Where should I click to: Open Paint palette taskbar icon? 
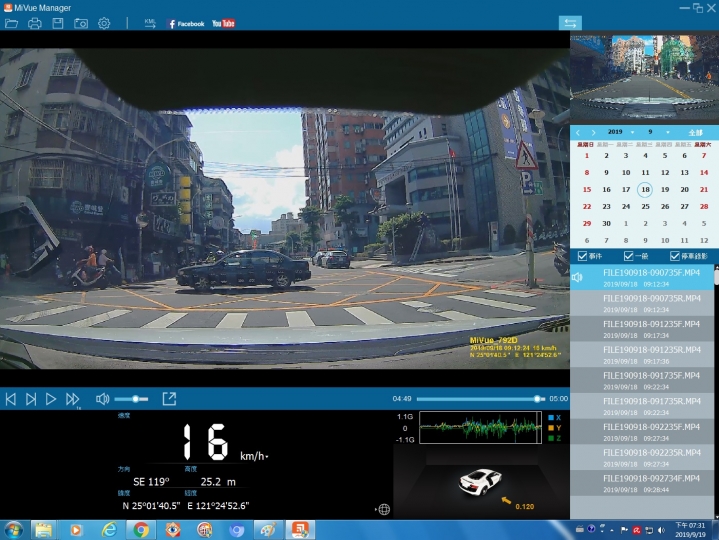(x=268, y=530)
